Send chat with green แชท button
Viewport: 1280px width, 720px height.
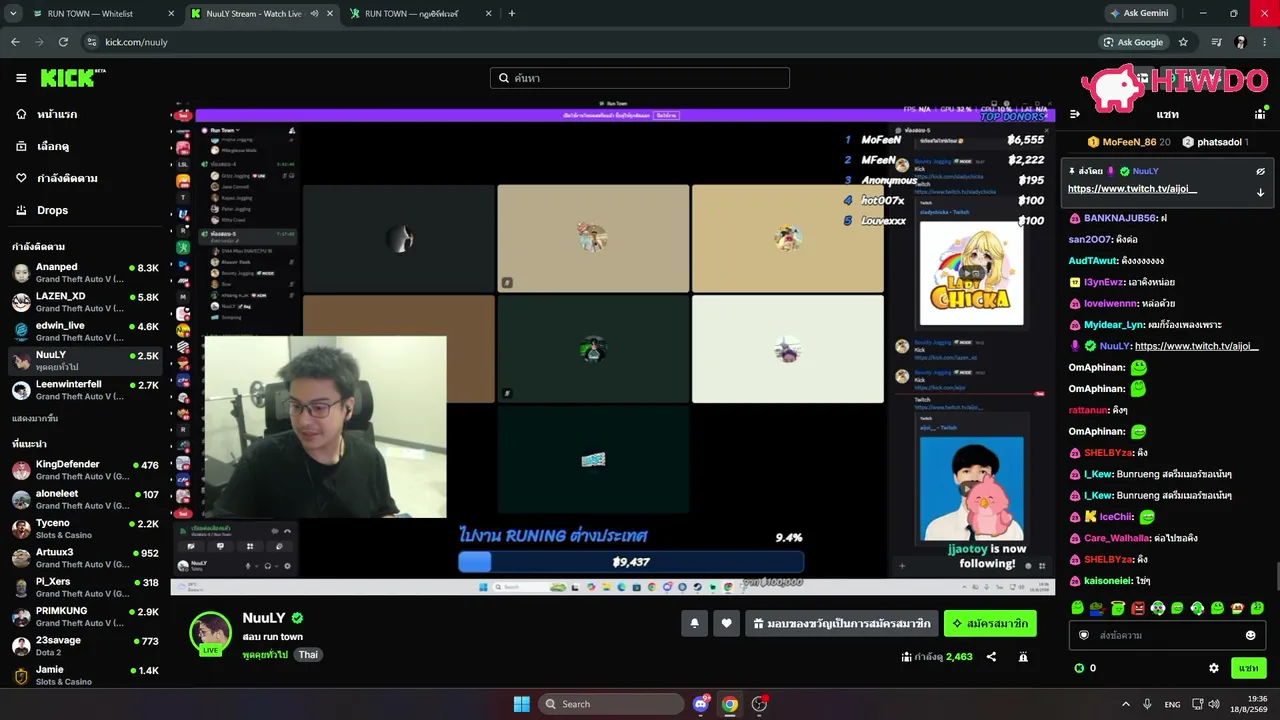click(1248, 668)
